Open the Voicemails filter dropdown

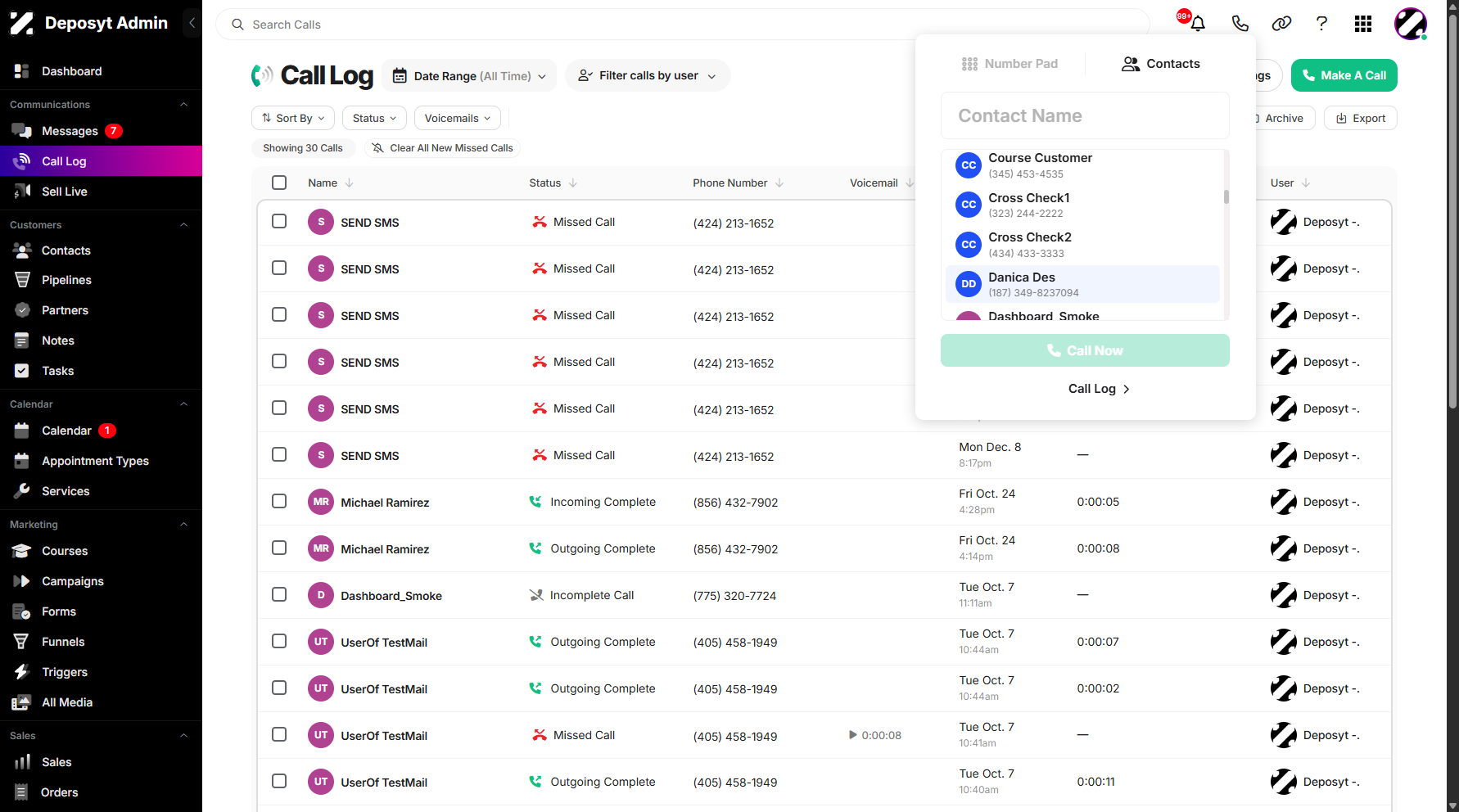pyautogui.click(x=457, y=118)
